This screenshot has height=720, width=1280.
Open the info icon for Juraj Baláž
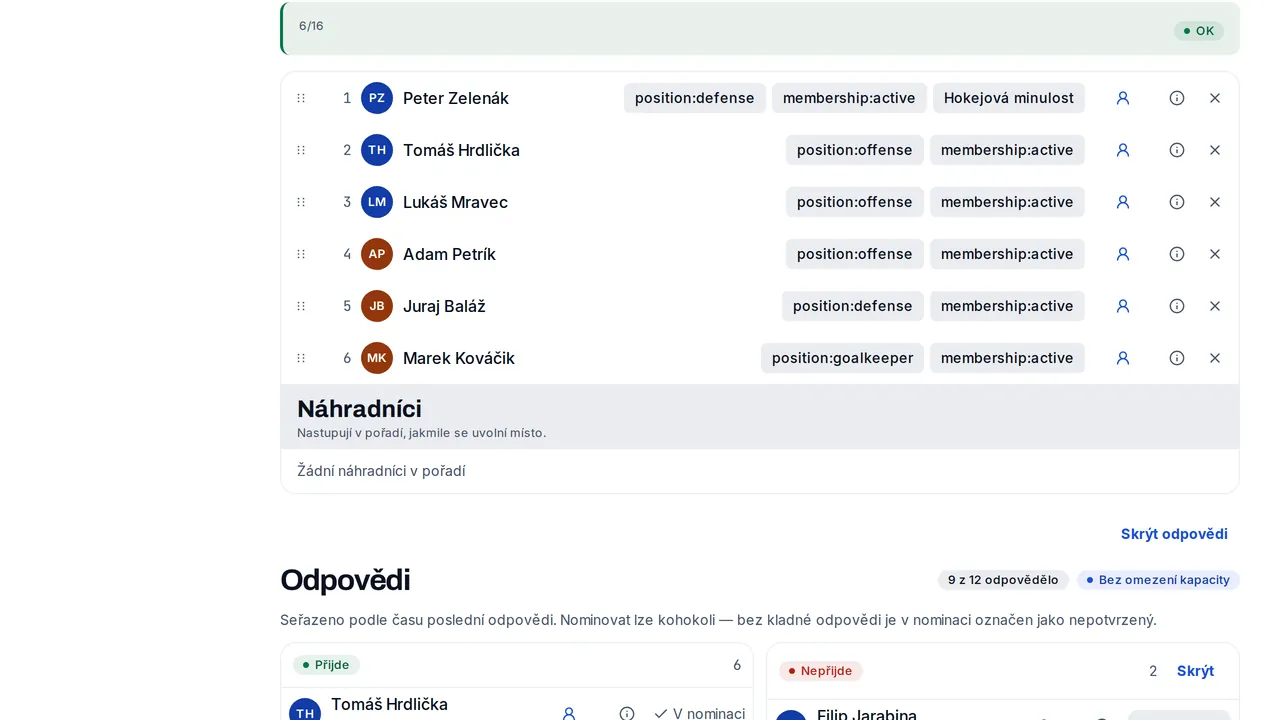(1177, 306)
